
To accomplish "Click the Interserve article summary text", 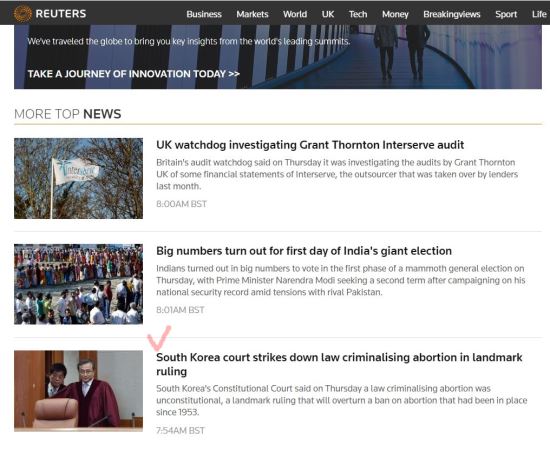I will pyautogui.click(x=337, y=174).
